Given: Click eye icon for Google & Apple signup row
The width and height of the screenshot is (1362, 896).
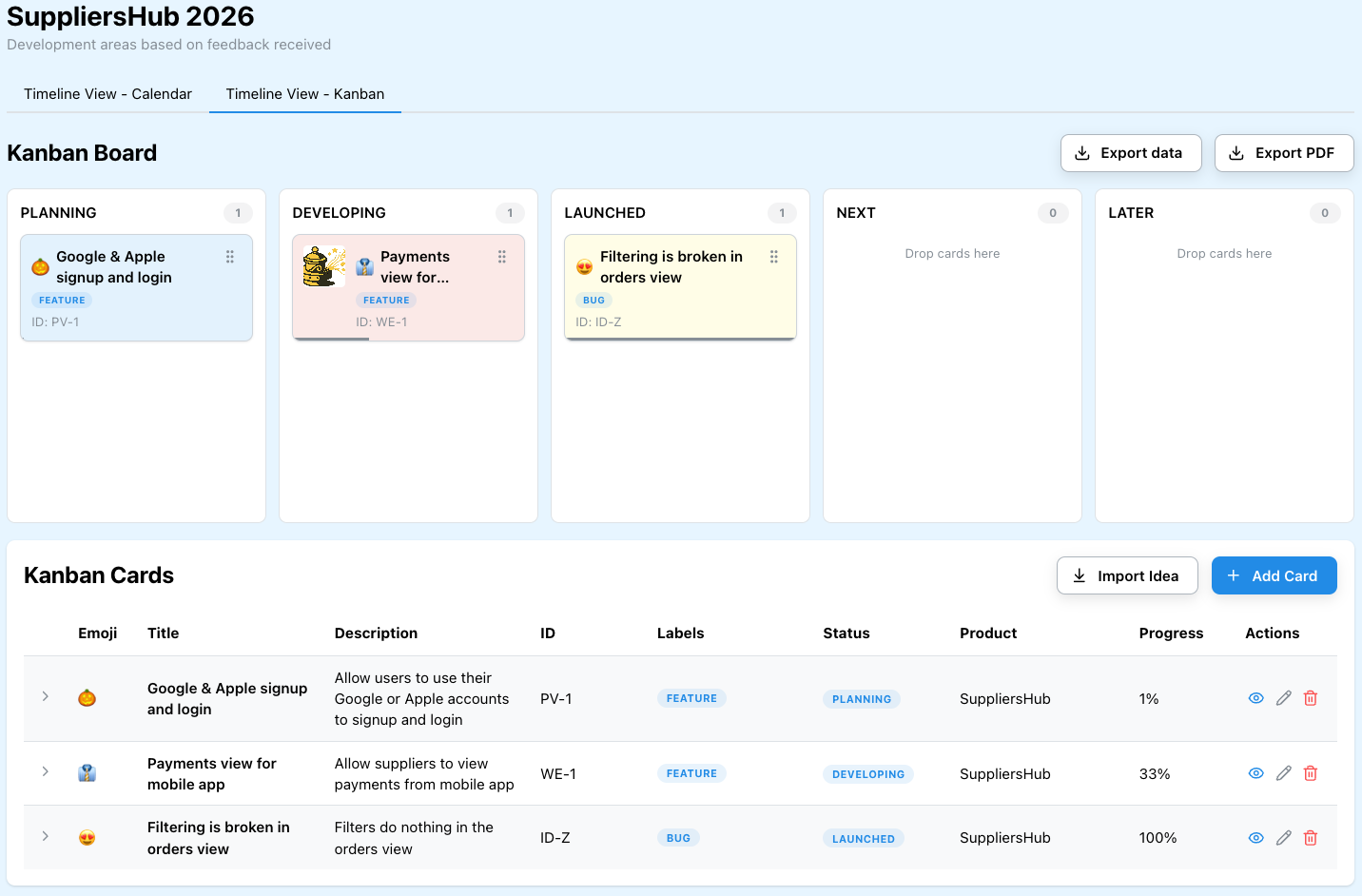Looking at the screenshot, I should tap(1255, 698).
